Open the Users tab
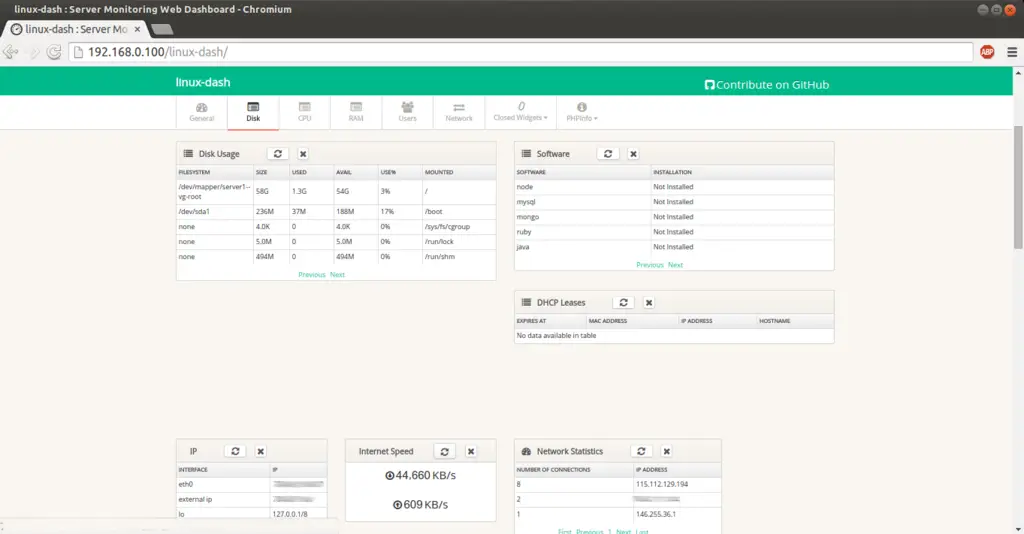The image size is (1024, 534). 408,112
